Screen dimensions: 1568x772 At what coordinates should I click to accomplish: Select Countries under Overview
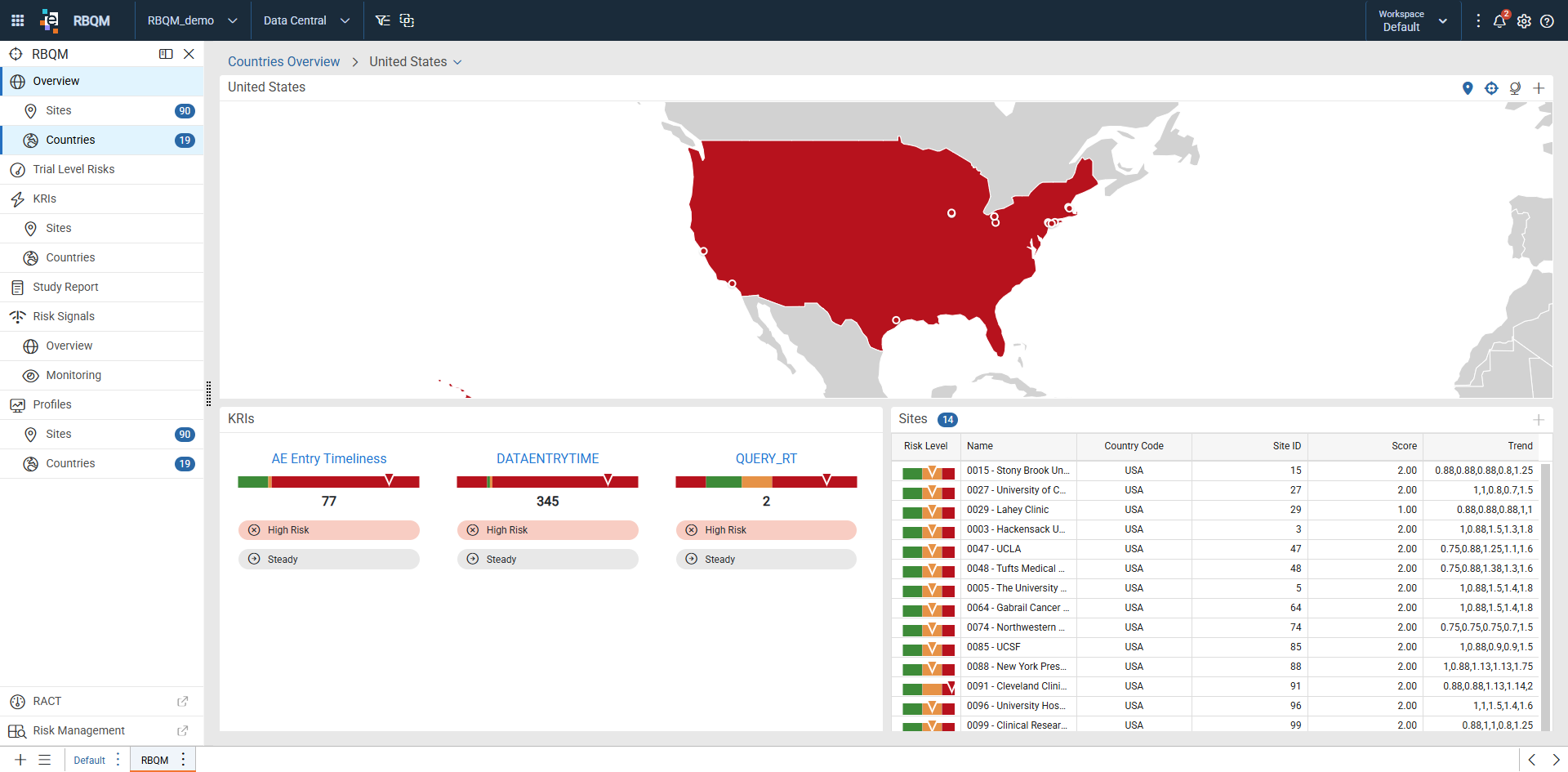click(x=102, y=141)
